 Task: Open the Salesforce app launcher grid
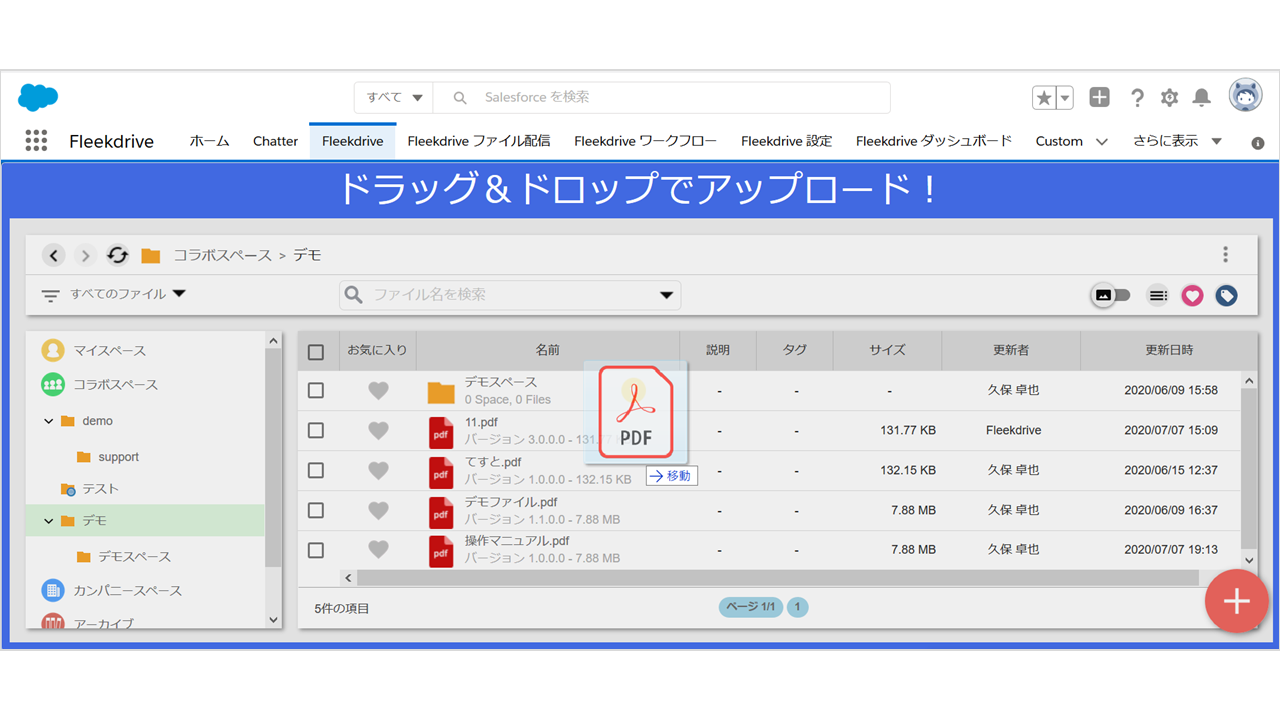click(x=36, y=141)
